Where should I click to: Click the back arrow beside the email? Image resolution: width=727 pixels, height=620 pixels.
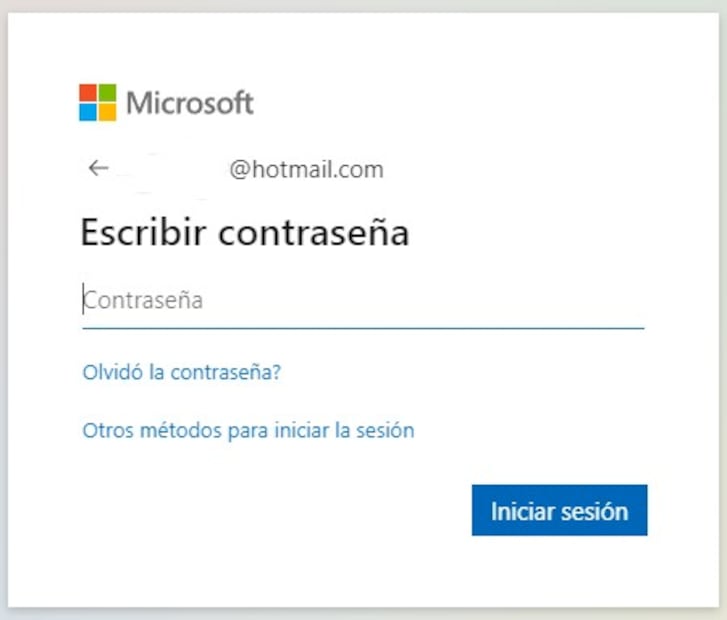point(97,169)
